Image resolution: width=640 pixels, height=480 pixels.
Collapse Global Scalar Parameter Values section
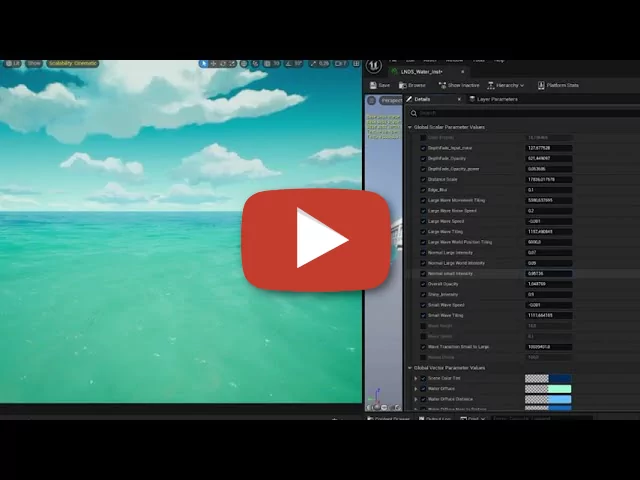pyautogui.click(x=410, y=127)
